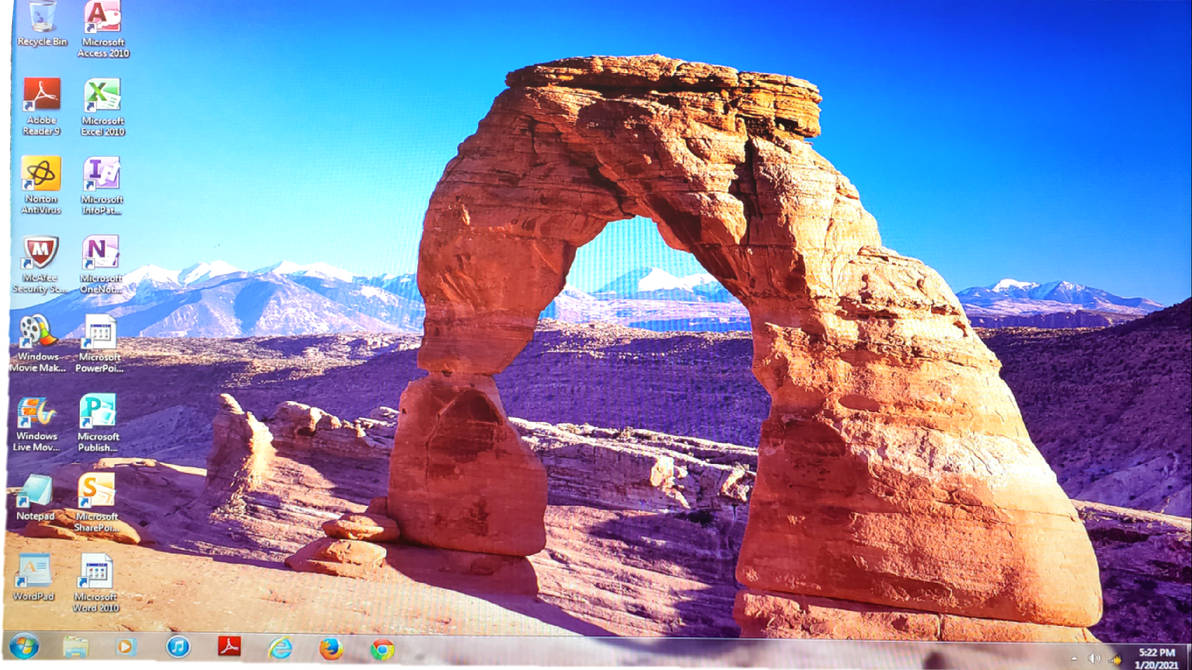
Task: Select the Microsoft InfoPath shortcut
Action: tap(102, 186)
